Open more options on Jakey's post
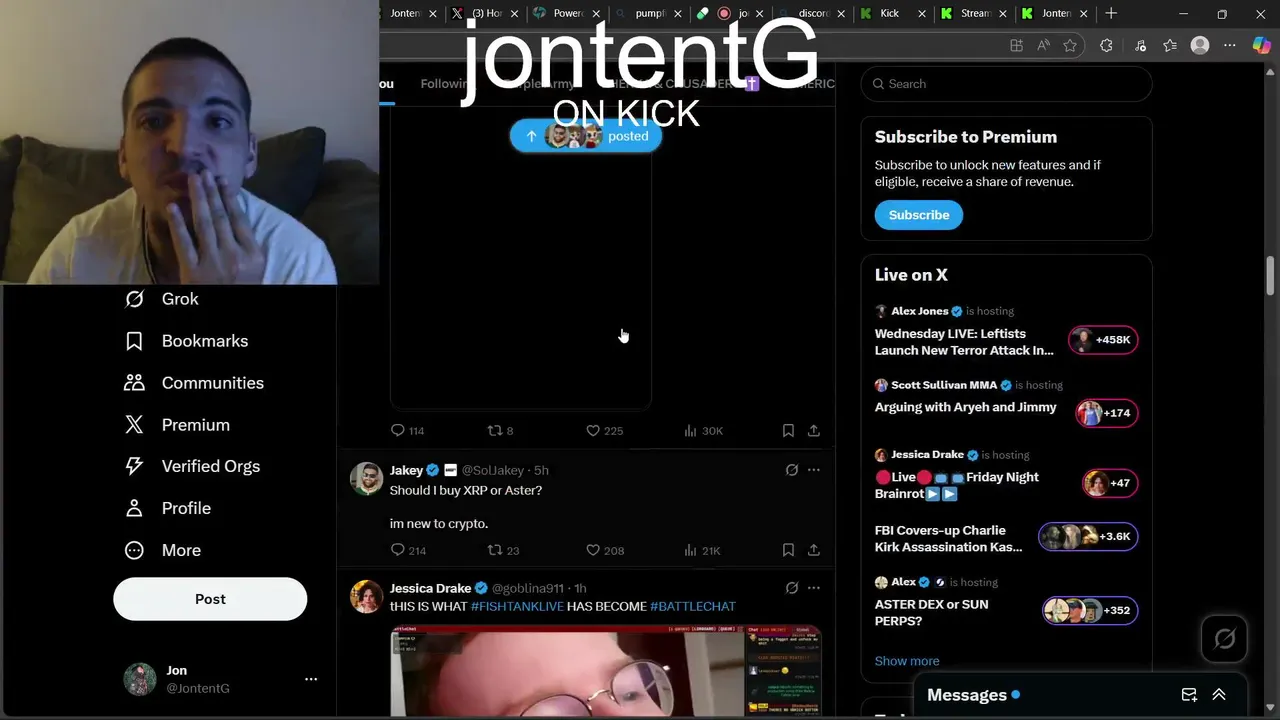Viewport: 1280px width, 720px height. [814, 470]
